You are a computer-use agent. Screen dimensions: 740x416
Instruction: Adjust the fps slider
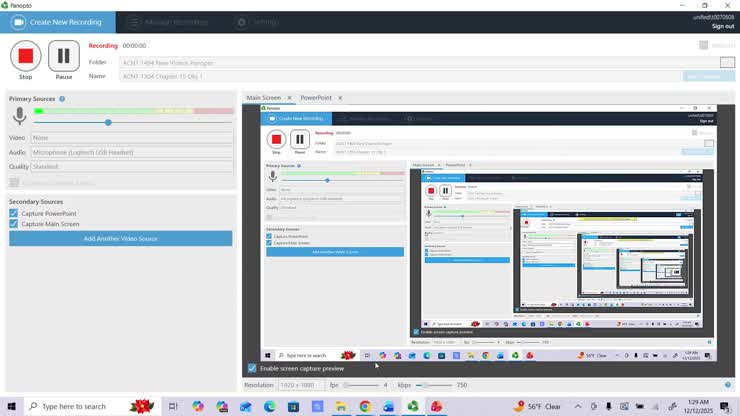click(362, 385)
